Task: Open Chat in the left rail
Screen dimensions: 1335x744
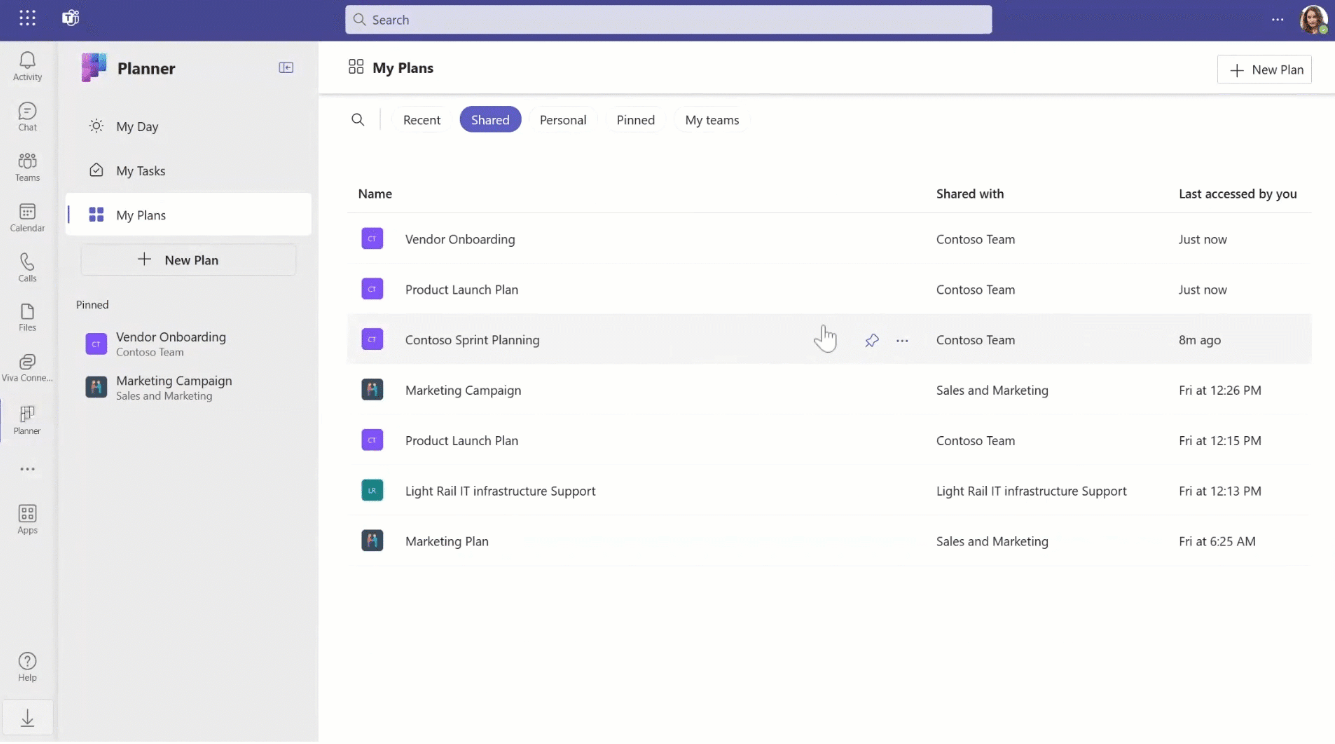Action: point(27,116)
